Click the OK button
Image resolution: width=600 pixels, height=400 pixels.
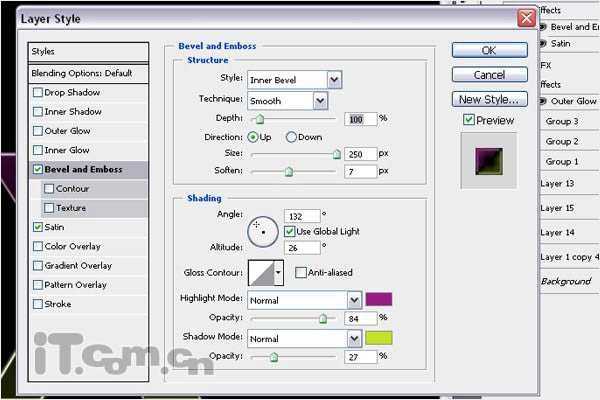tap(489, 50)
